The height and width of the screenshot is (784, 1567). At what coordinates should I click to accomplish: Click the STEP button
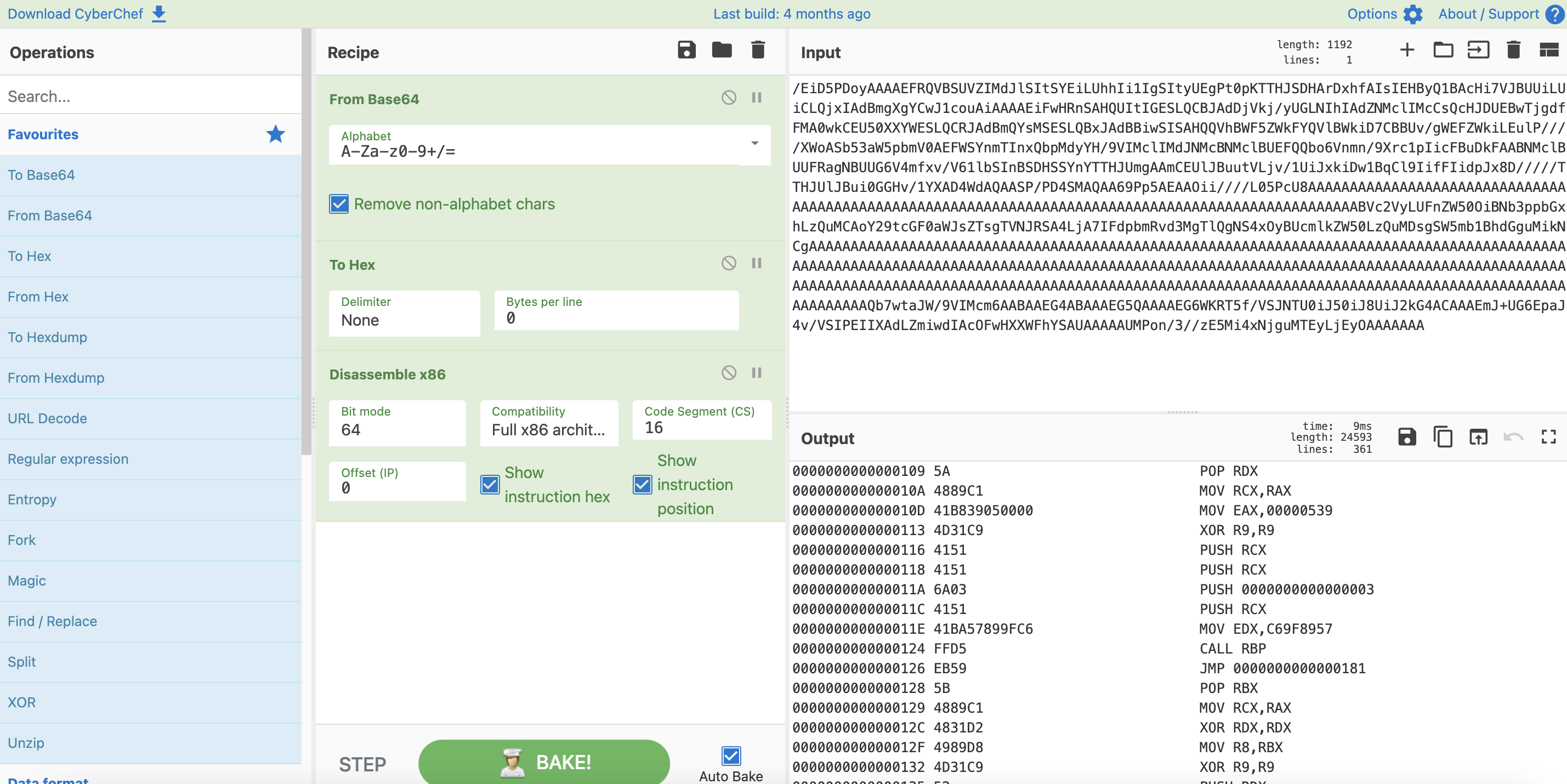click(x=362, y=764)
